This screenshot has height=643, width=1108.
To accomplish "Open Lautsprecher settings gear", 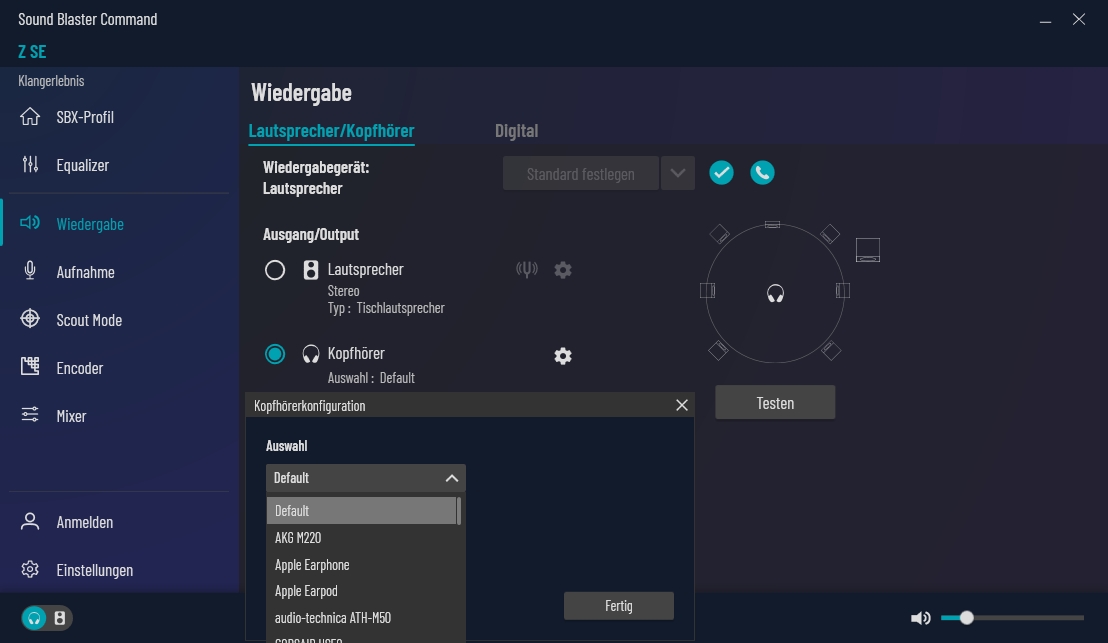I will 562,270.
